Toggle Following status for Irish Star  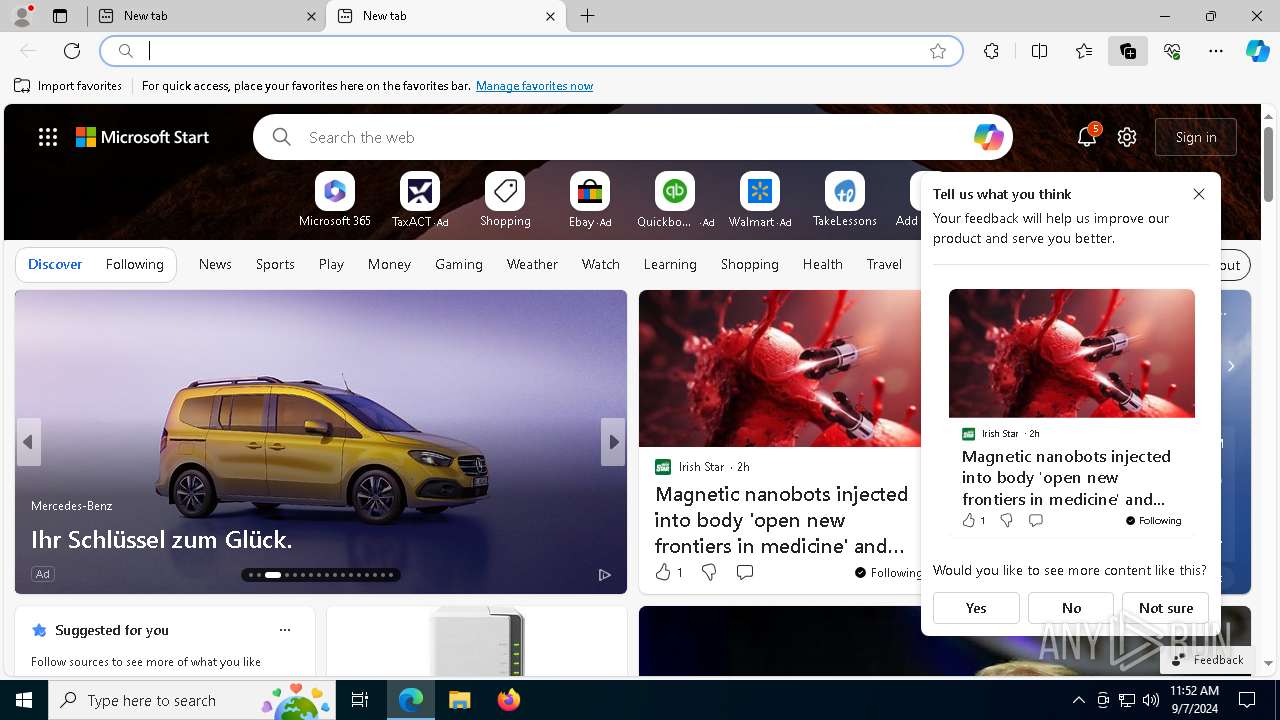888,572
